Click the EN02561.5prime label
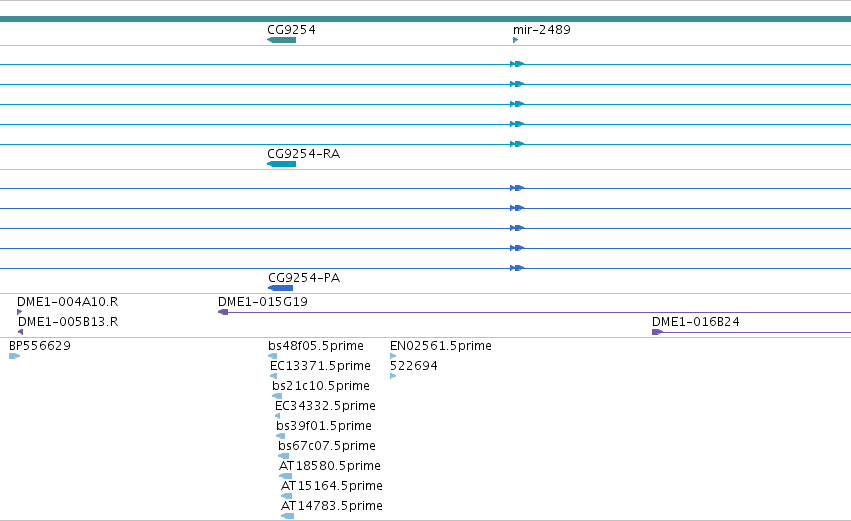Image resolution: width=851 pixels, height=521 pixels. click(441, 346)
